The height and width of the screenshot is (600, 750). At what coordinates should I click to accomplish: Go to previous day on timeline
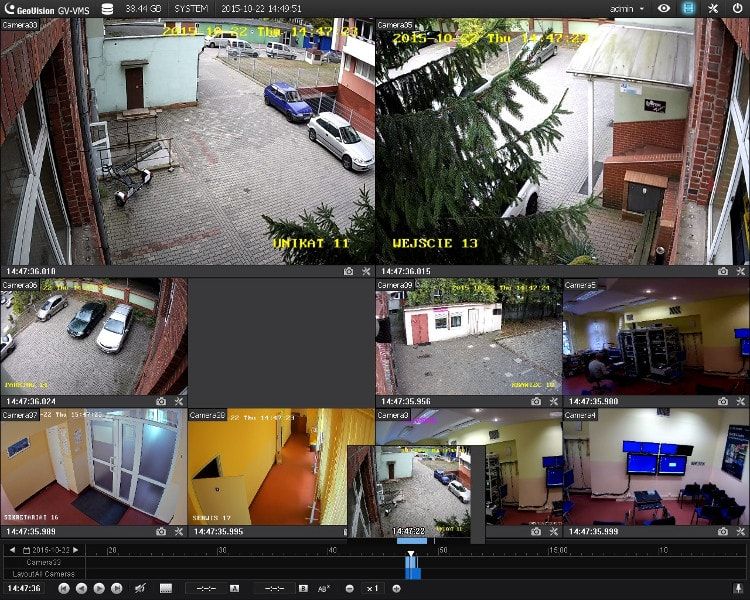point(12,550)
